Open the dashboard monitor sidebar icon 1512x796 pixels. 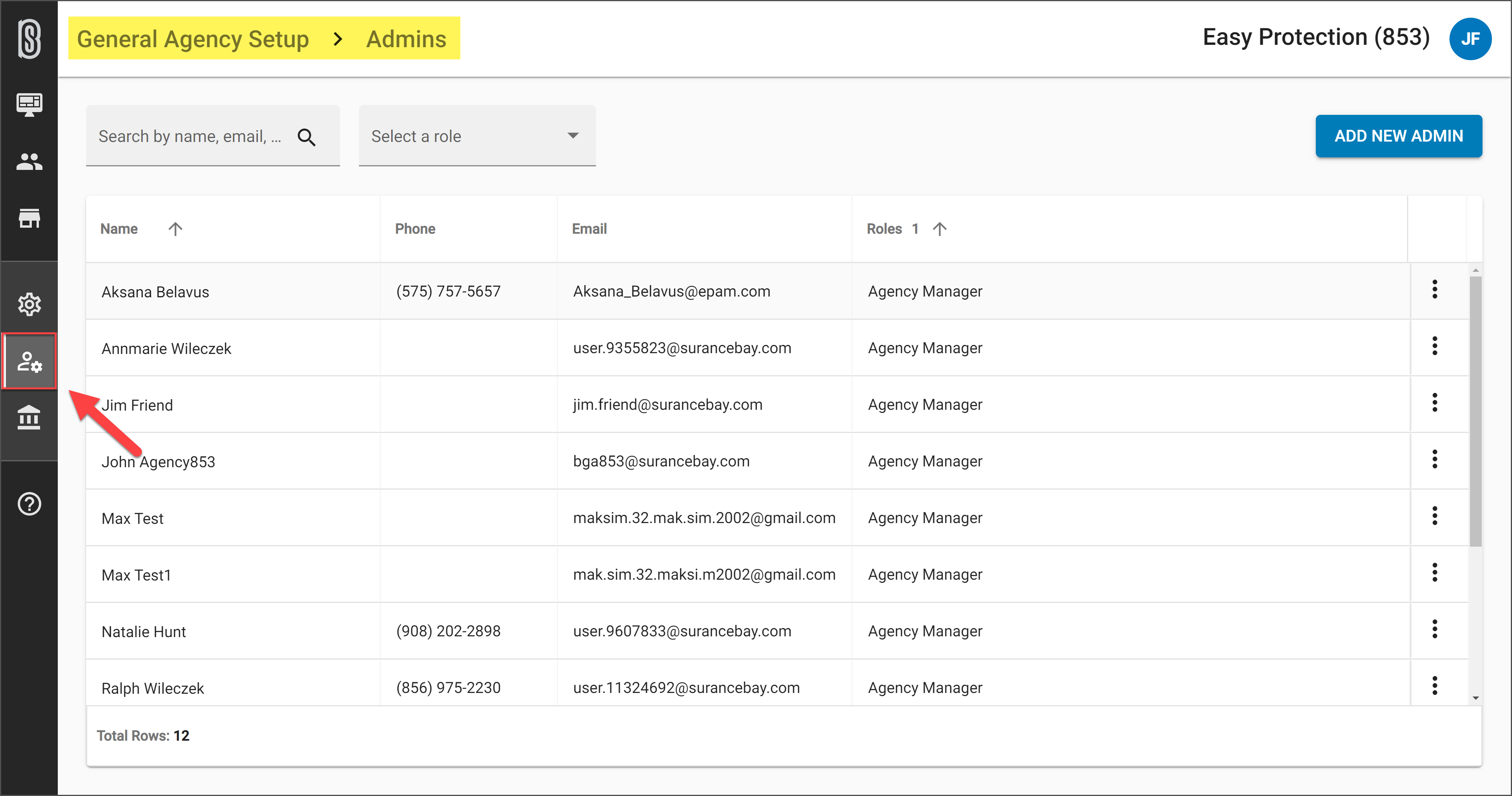point(29,105)
